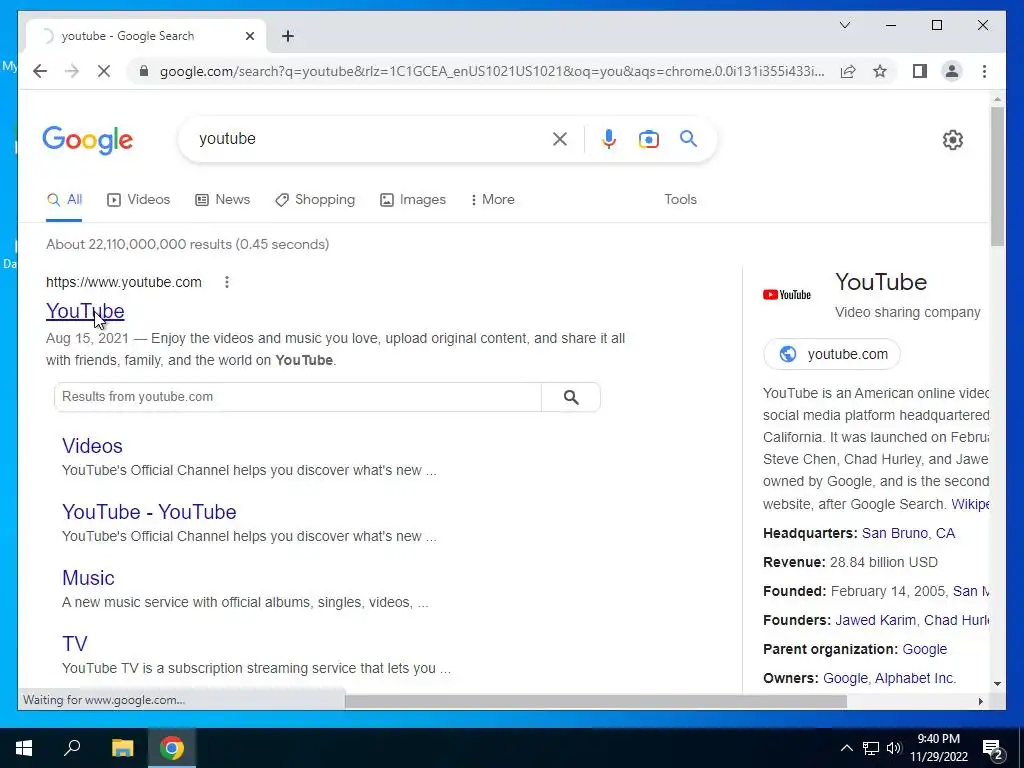Share this page via address bar icon

pos(848,71)
